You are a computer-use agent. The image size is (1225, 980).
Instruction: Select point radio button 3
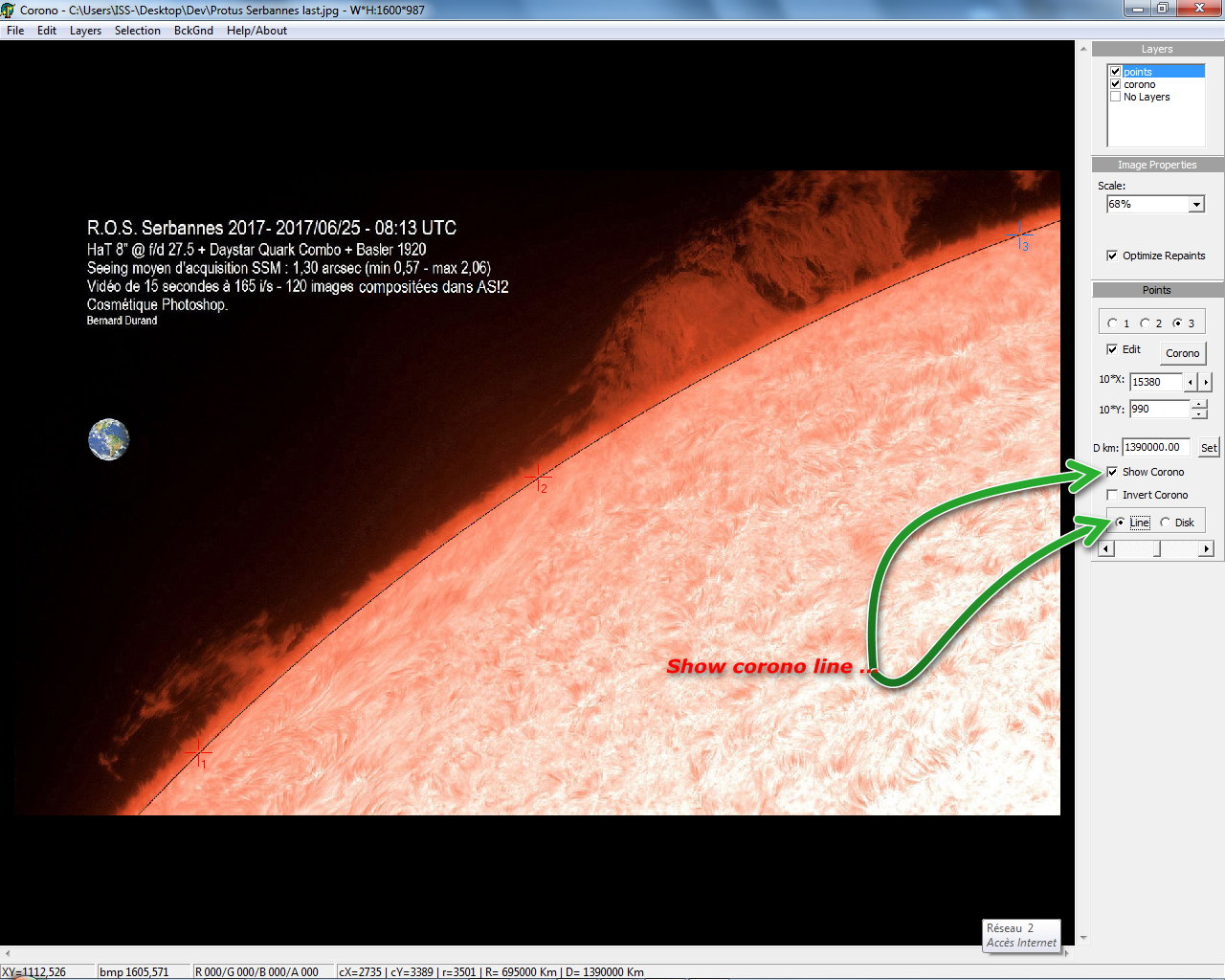click(x=1177, y=323)
